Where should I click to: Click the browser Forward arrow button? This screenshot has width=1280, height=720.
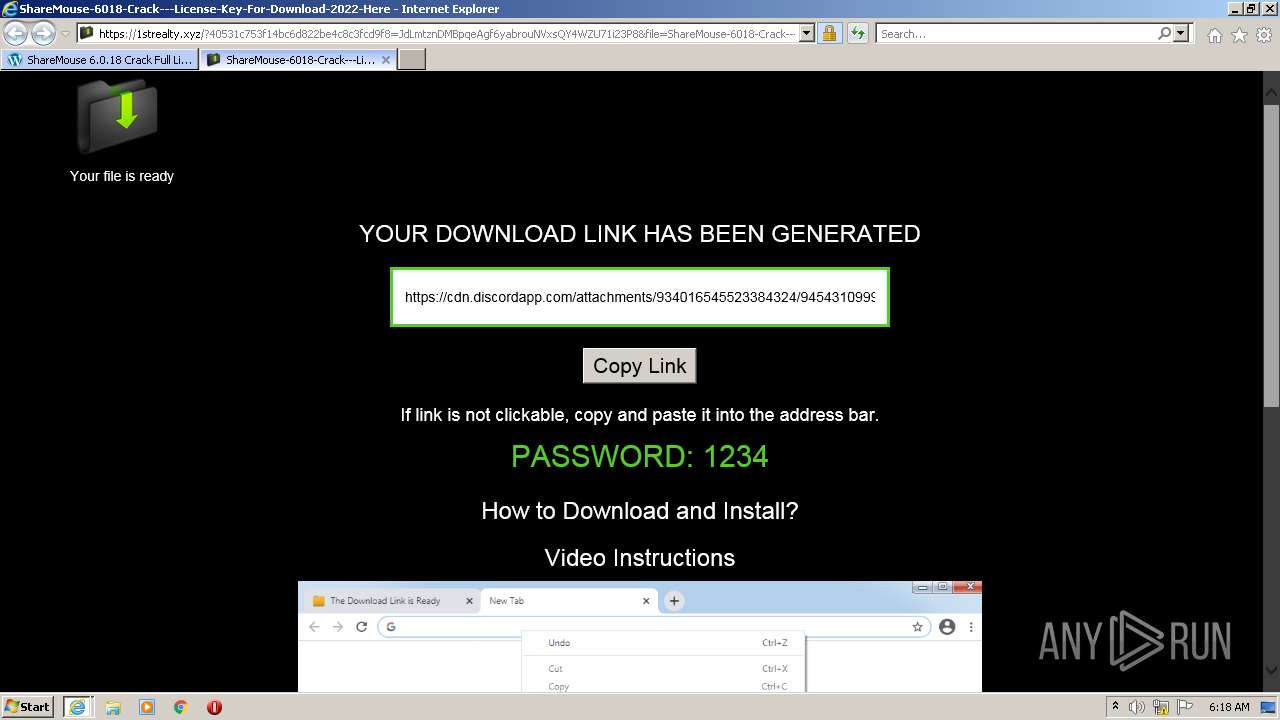[43, 34]
